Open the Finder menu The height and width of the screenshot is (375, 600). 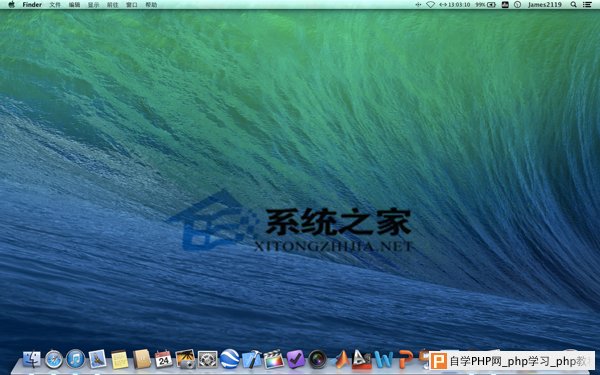click(32, 5)
